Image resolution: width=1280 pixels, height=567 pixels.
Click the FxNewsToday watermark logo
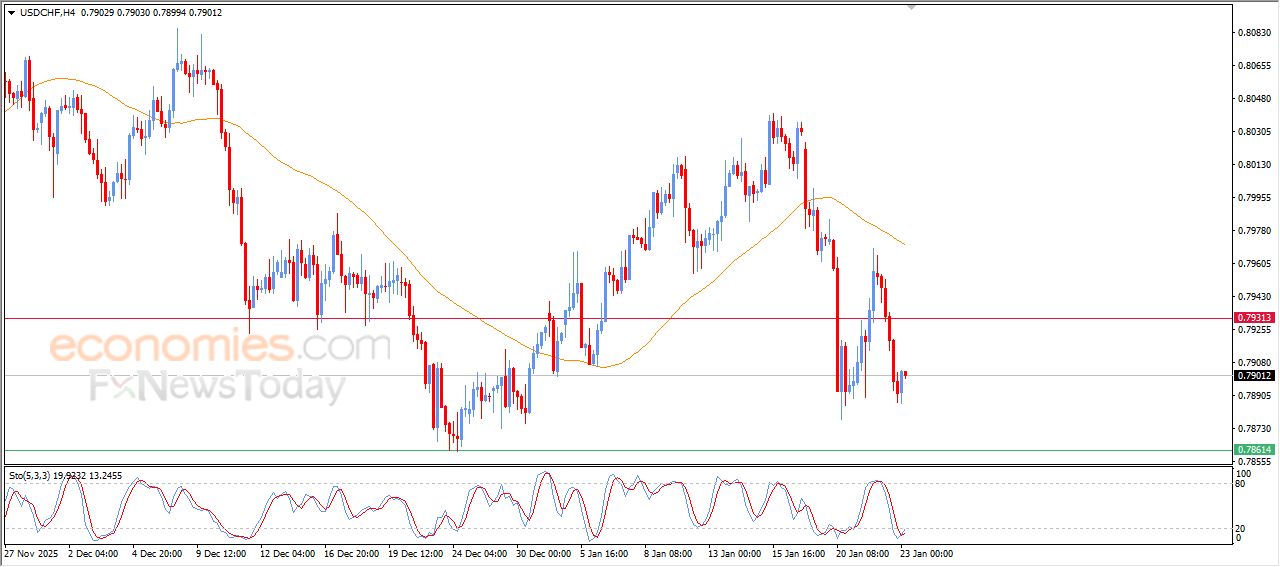217,386
